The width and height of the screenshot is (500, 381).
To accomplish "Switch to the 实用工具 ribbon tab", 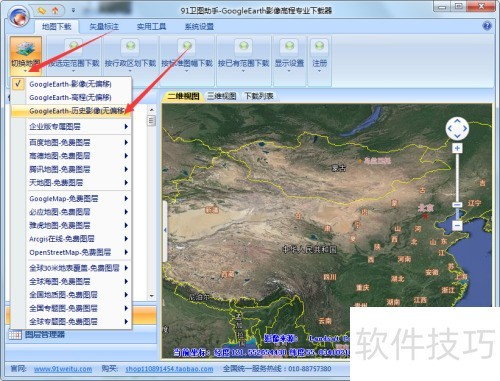I will click(151, 26).
